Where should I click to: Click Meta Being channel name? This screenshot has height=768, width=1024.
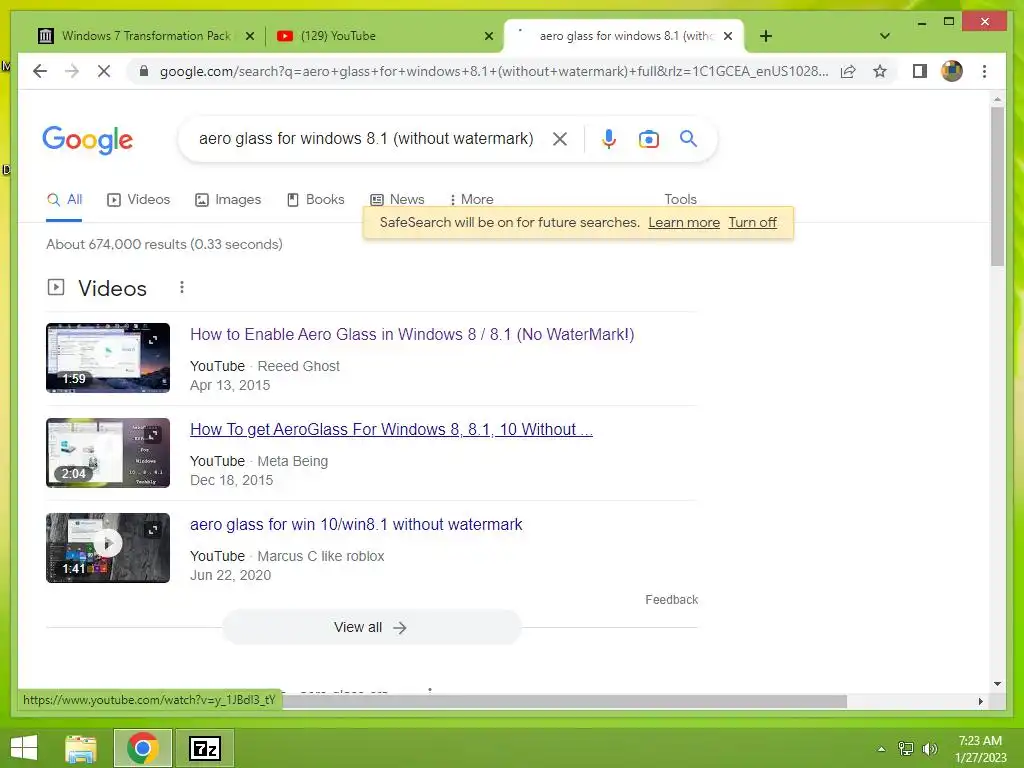[x=293, y=461]
